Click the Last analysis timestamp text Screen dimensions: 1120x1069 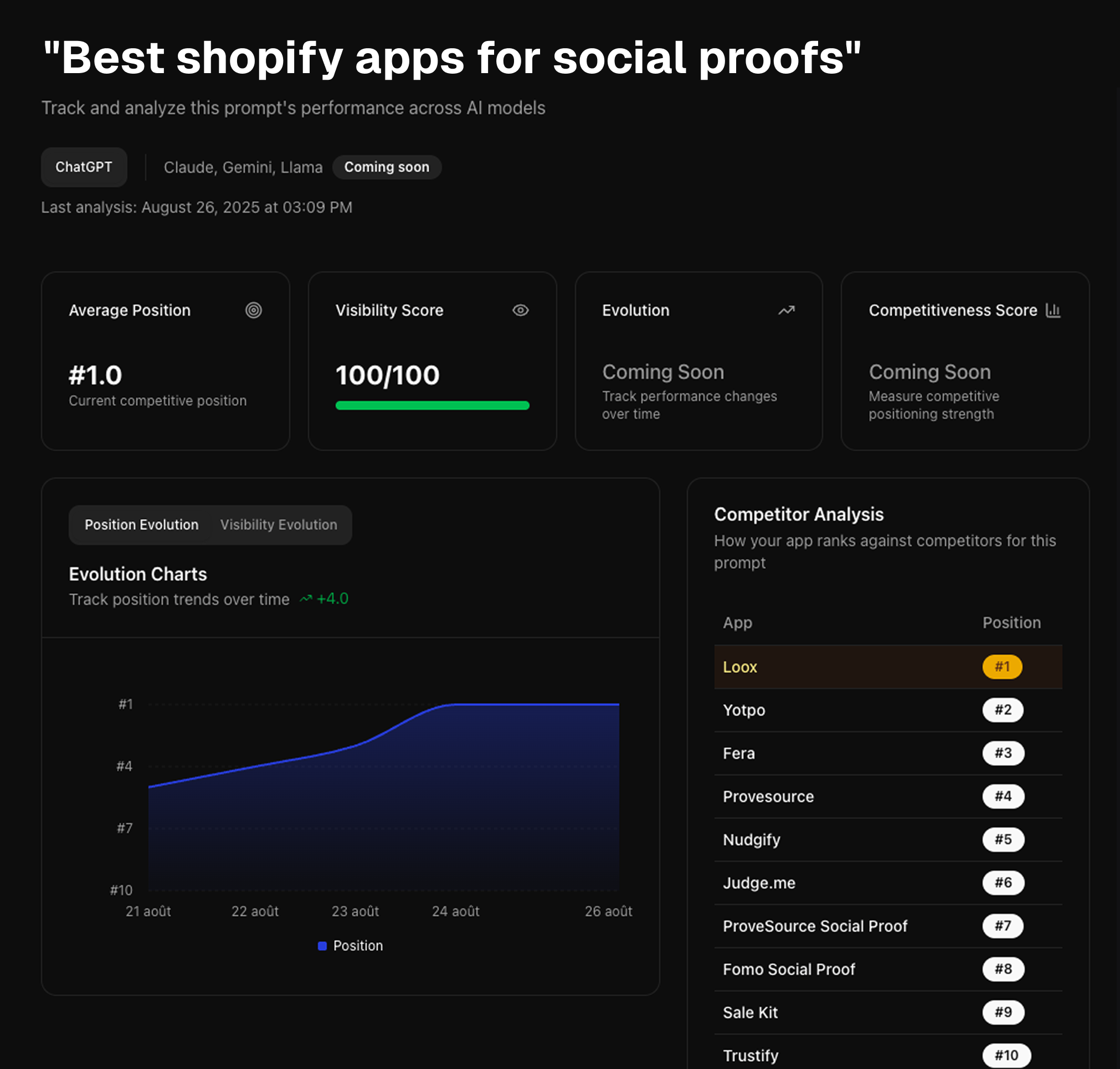[197, 207]
